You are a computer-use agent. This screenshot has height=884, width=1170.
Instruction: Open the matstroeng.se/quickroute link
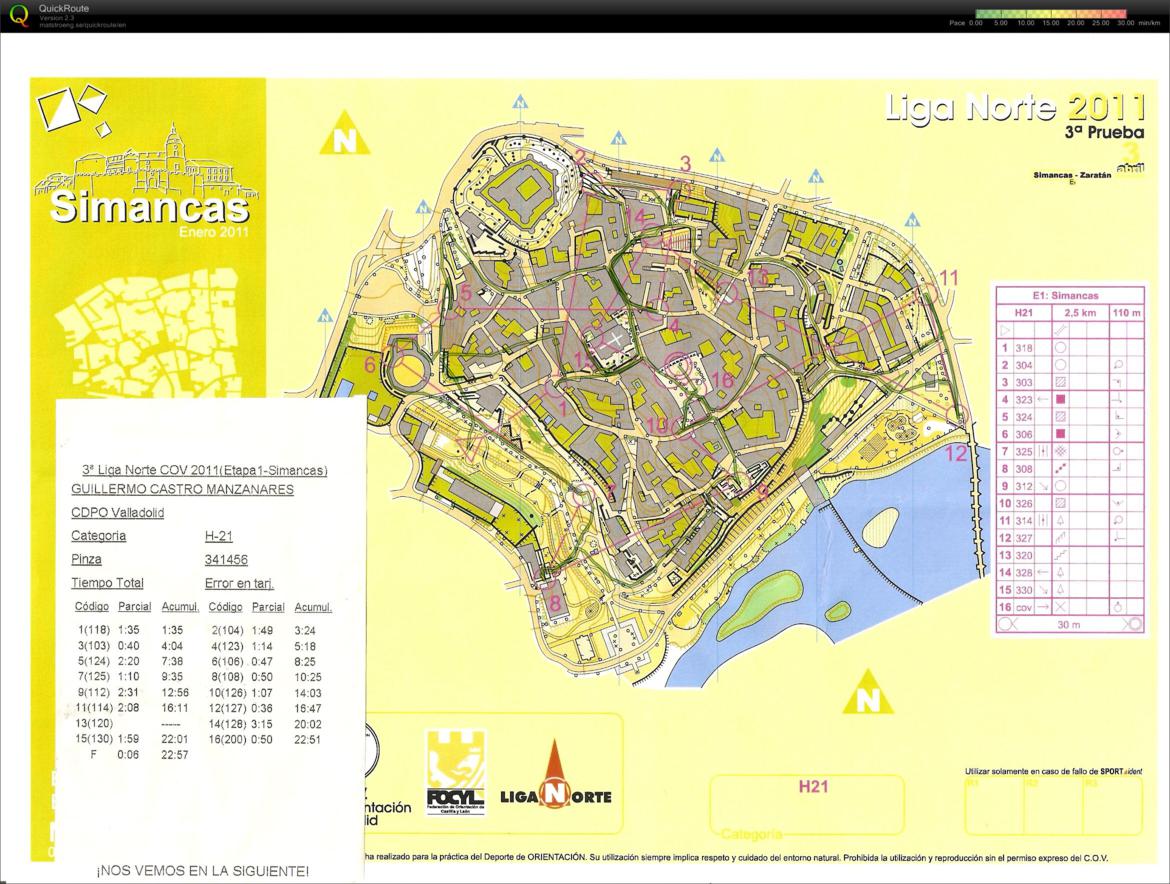[83, 25]
